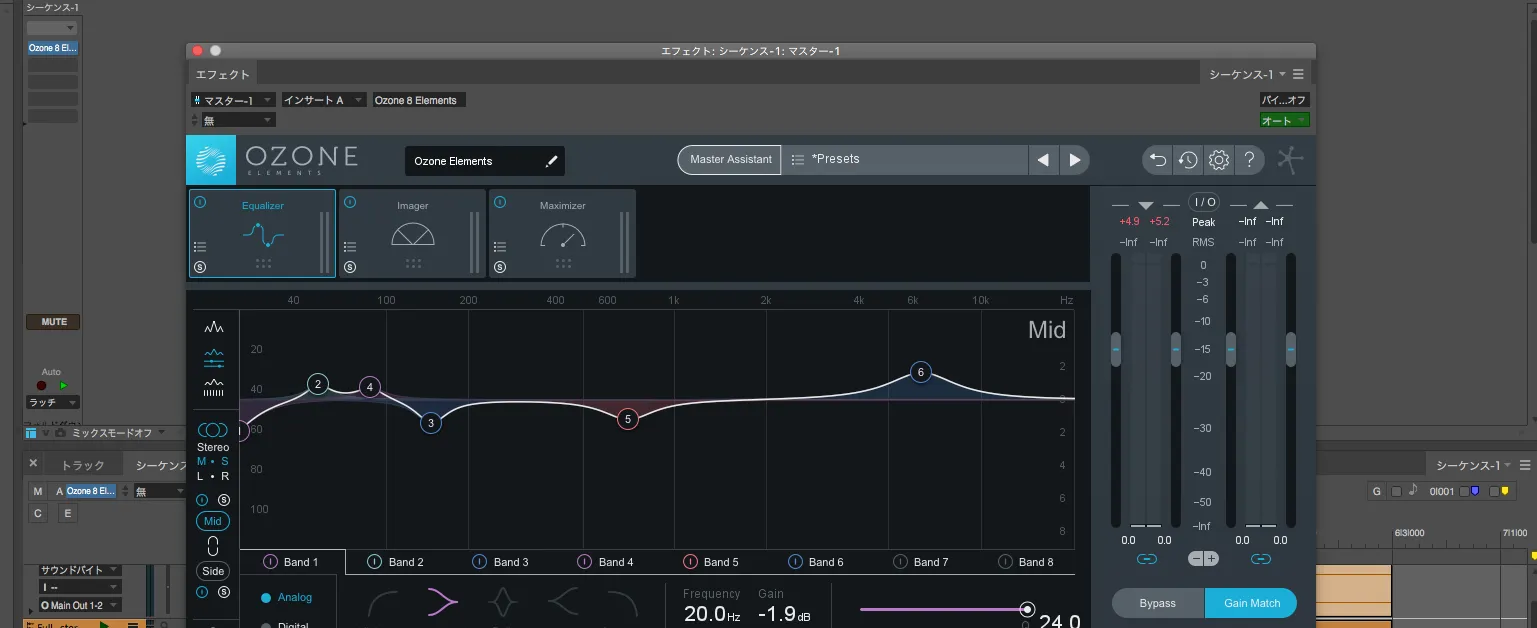Click left input gain fader handle
1537x628 pixels.
click(1116, 349)
